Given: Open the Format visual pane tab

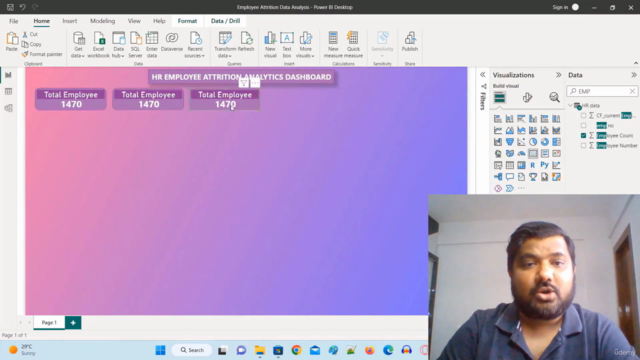Looking at the screenshot, I should tap(527, 98).
